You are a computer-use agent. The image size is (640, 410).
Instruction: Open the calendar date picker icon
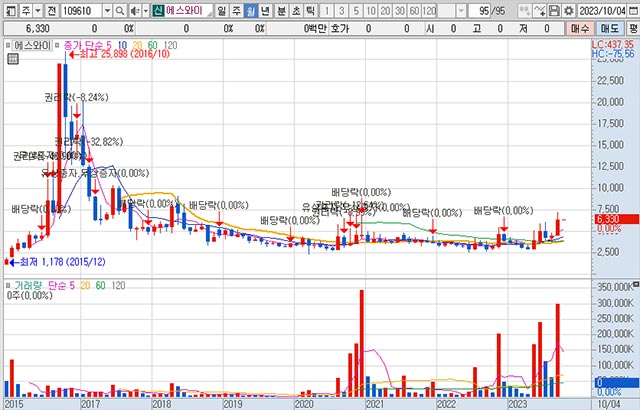633,11
